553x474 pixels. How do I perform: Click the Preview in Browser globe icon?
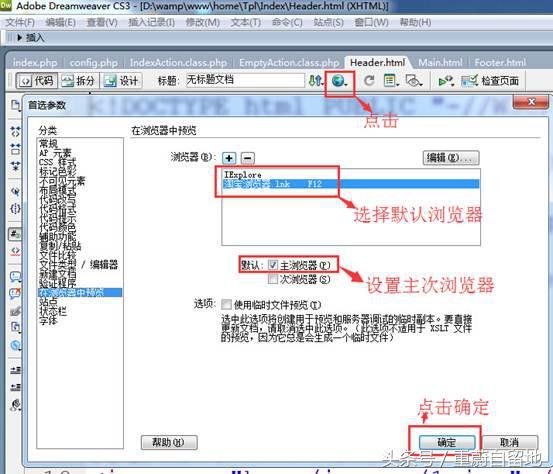click(x=339, y=81)
